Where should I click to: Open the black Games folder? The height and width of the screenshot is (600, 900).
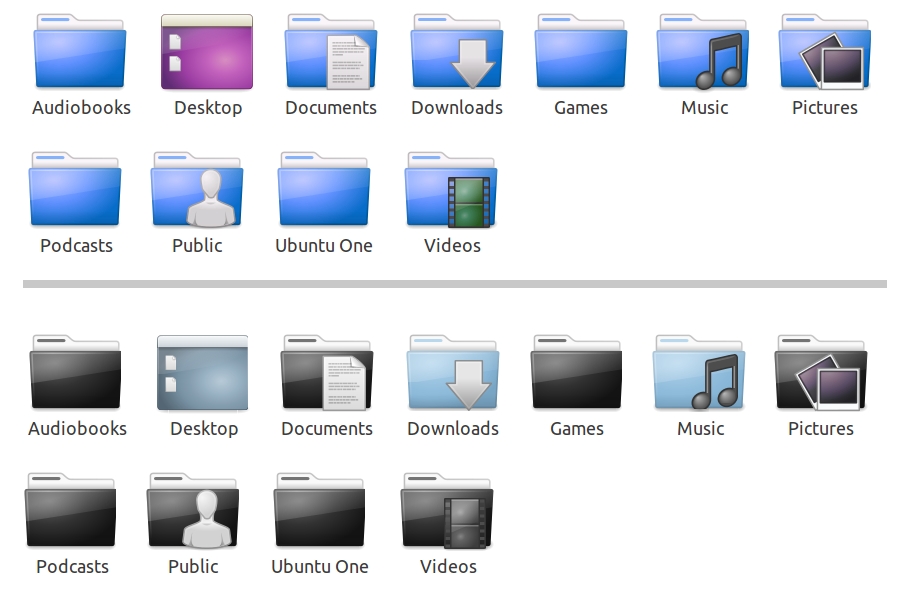pyautogui.click(x=577, y=373)
